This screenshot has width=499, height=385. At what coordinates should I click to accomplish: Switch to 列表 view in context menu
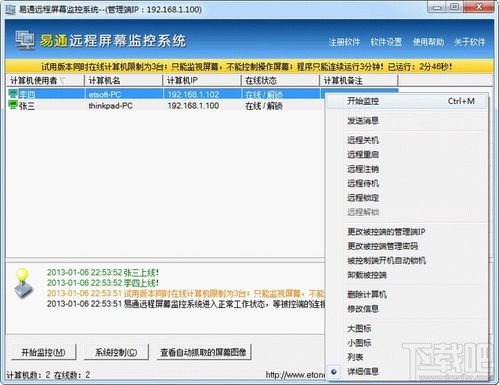355,357
